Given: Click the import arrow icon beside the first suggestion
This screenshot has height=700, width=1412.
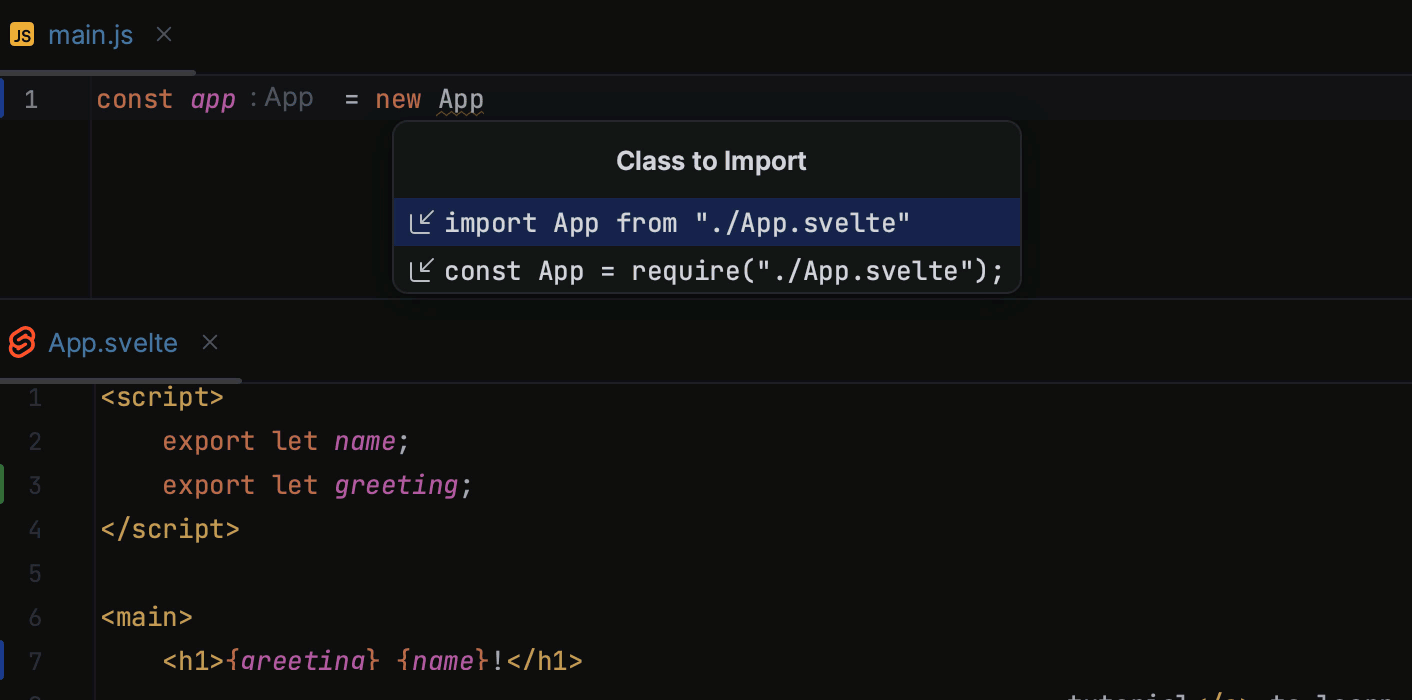Looking at the screenshot, I should point(422,222).
